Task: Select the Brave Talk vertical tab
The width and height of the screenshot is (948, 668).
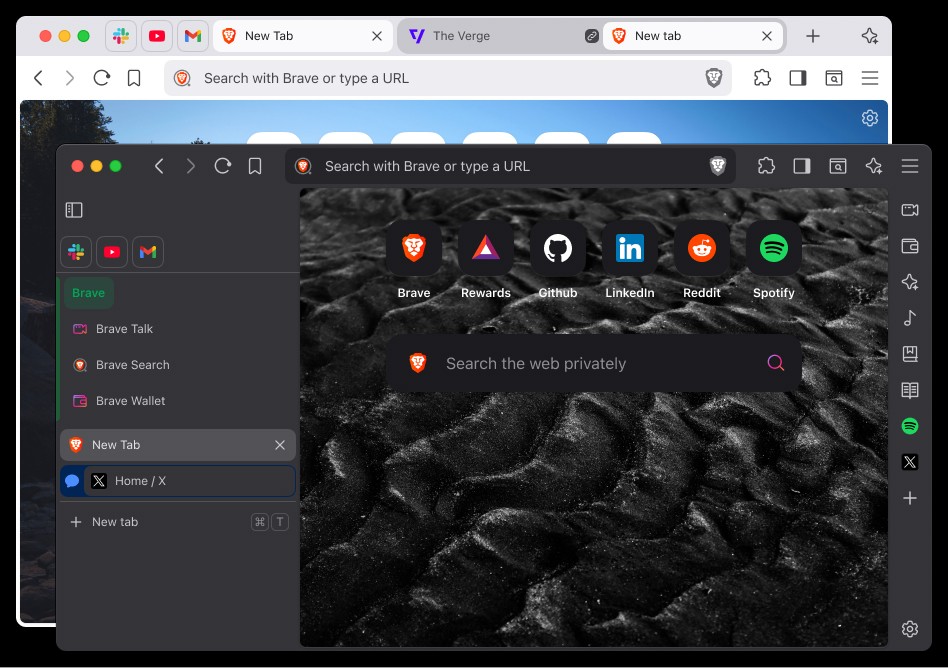Action: 178,329
